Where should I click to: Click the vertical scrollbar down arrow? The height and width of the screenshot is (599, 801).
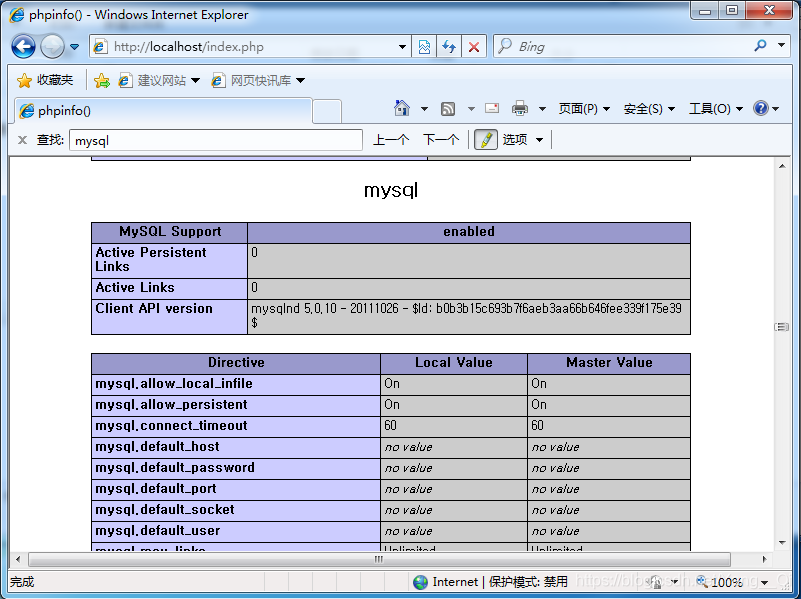[x=782, y=543]
